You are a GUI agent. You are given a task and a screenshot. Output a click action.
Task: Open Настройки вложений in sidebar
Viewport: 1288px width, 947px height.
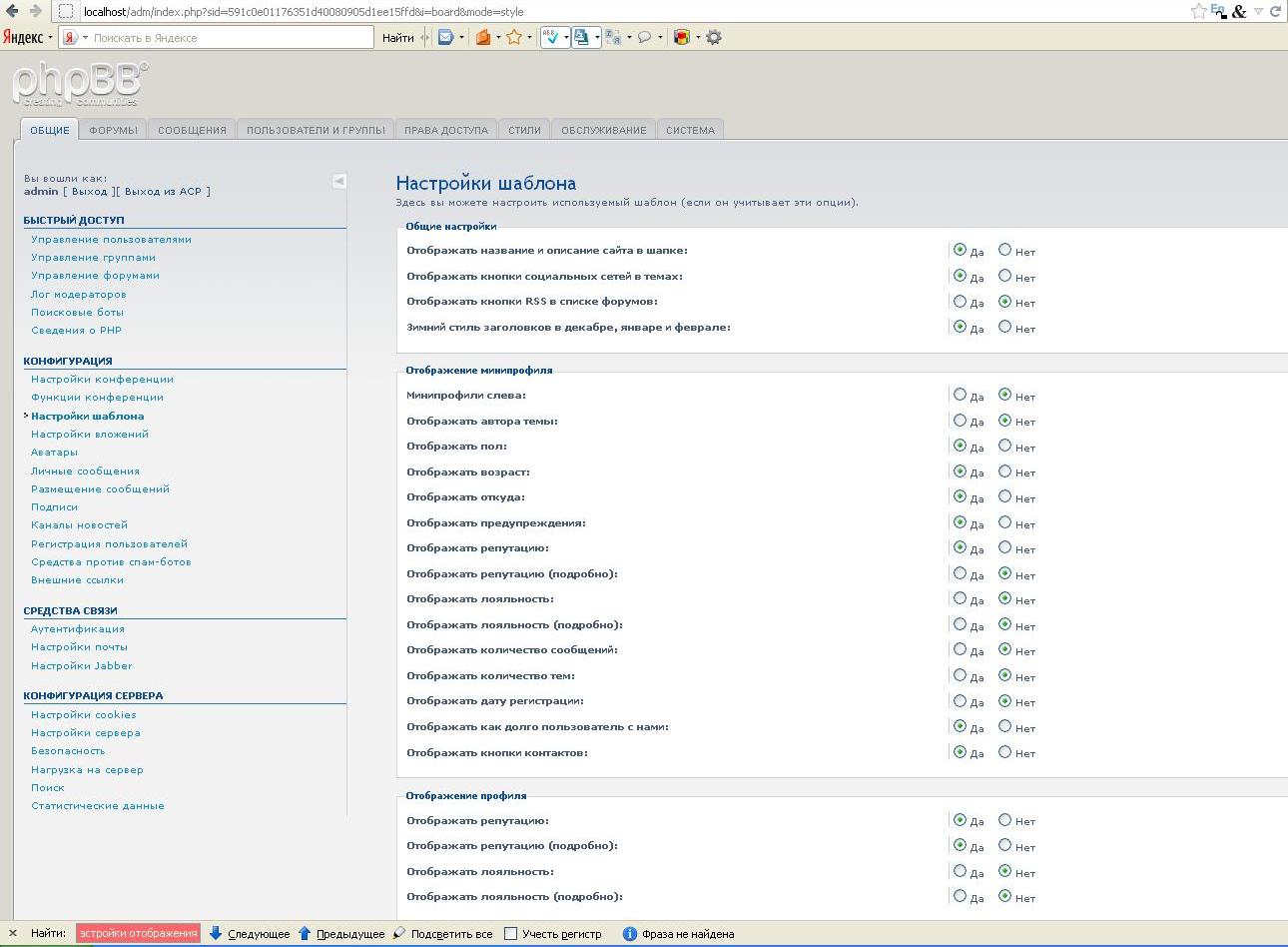pos(90,434)
